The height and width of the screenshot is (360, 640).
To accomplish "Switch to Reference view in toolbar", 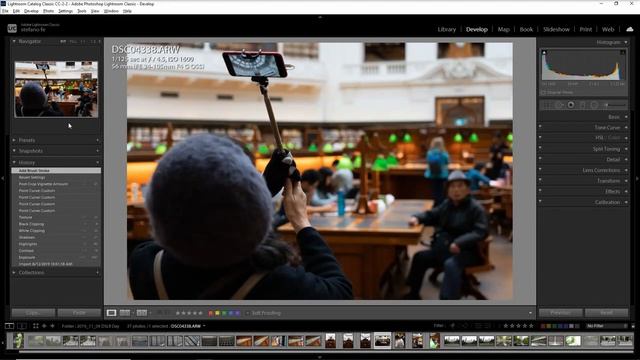I will coord(125,313).
